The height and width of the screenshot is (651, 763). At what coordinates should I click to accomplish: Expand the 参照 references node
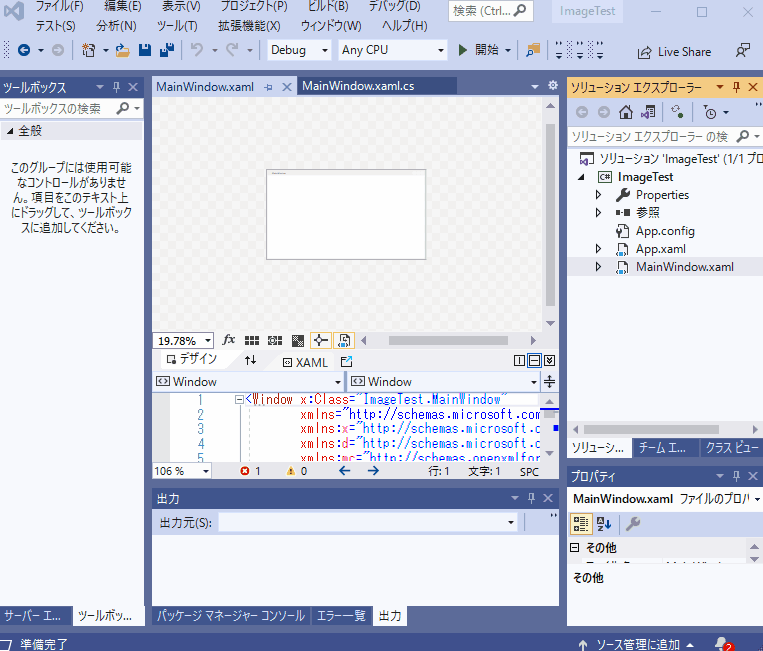pyautogui.click(x=599, y=213)
